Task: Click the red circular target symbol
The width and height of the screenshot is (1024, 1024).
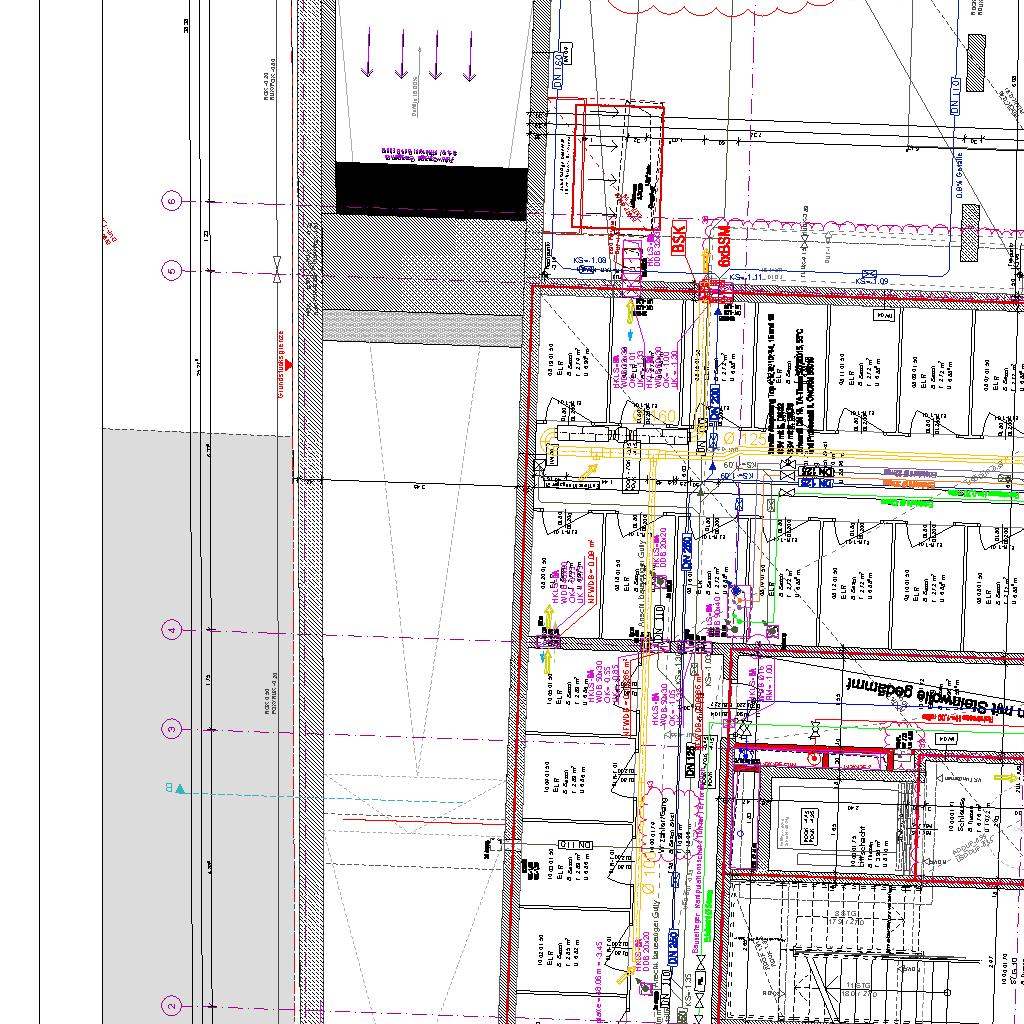Action: [x=815, y=759]
